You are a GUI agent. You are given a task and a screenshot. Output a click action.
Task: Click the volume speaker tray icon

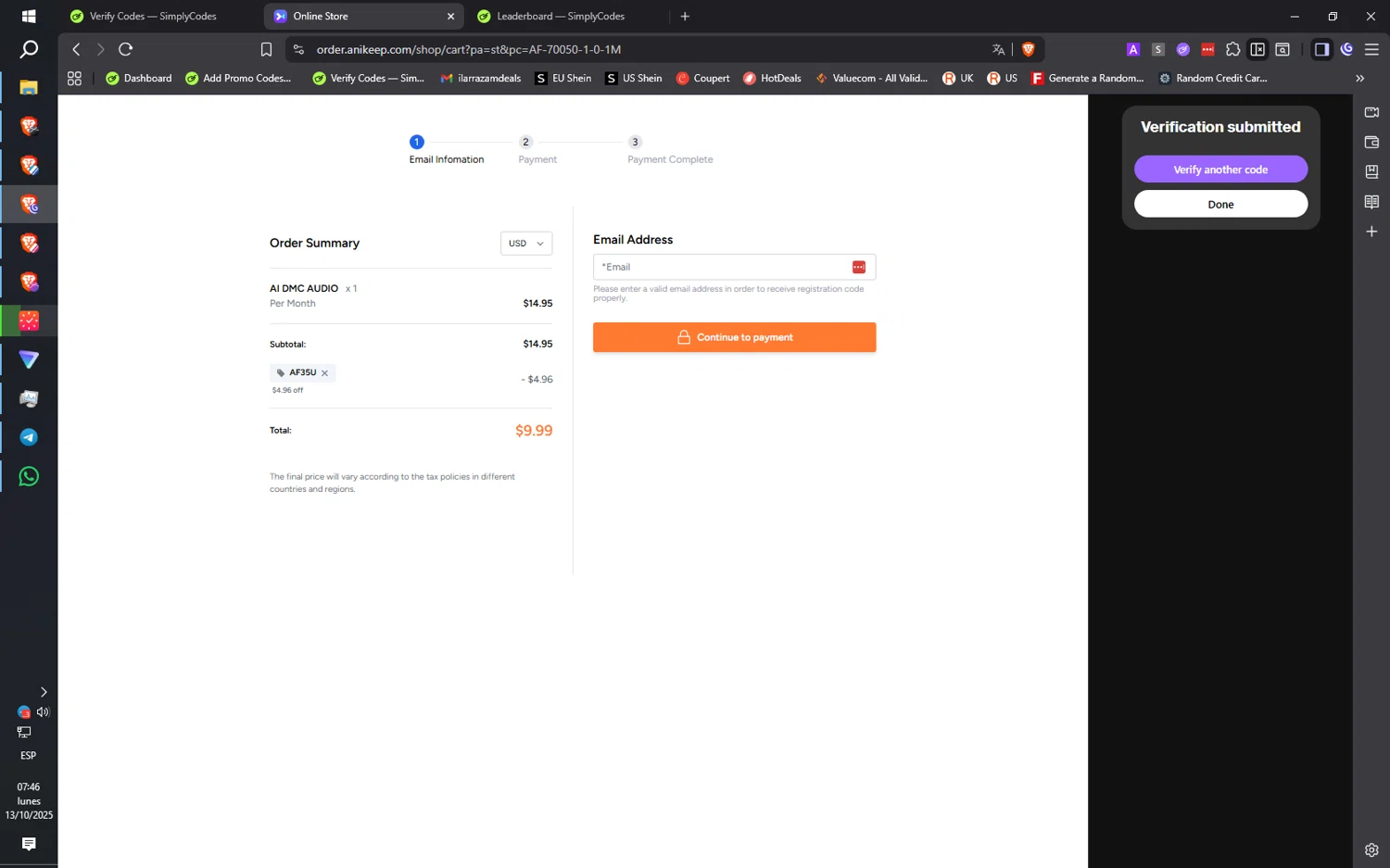click(43, 712)
